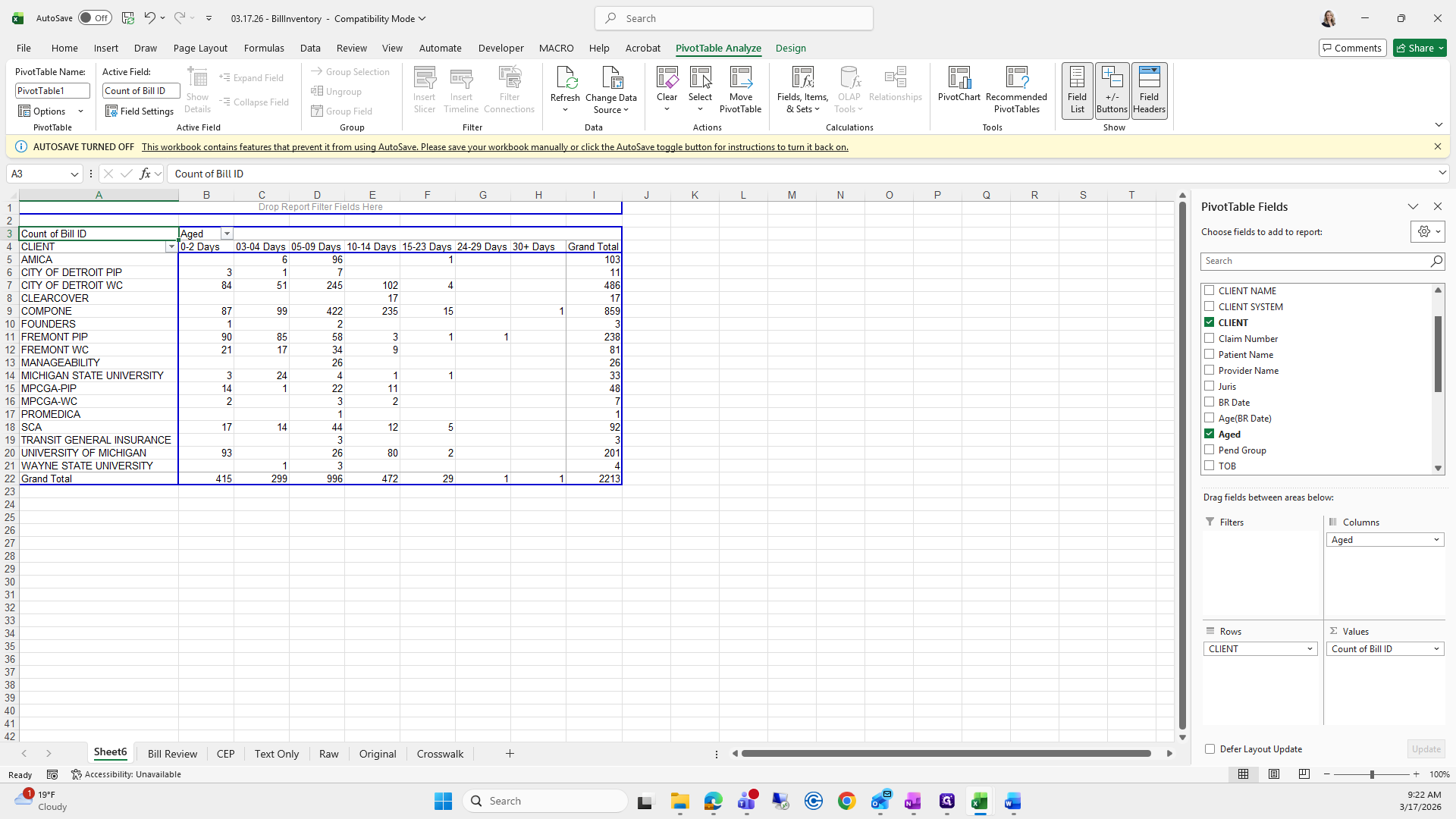Check the Claim Number field checkbox
The image size is (1456, 819).
(1210, 338)
